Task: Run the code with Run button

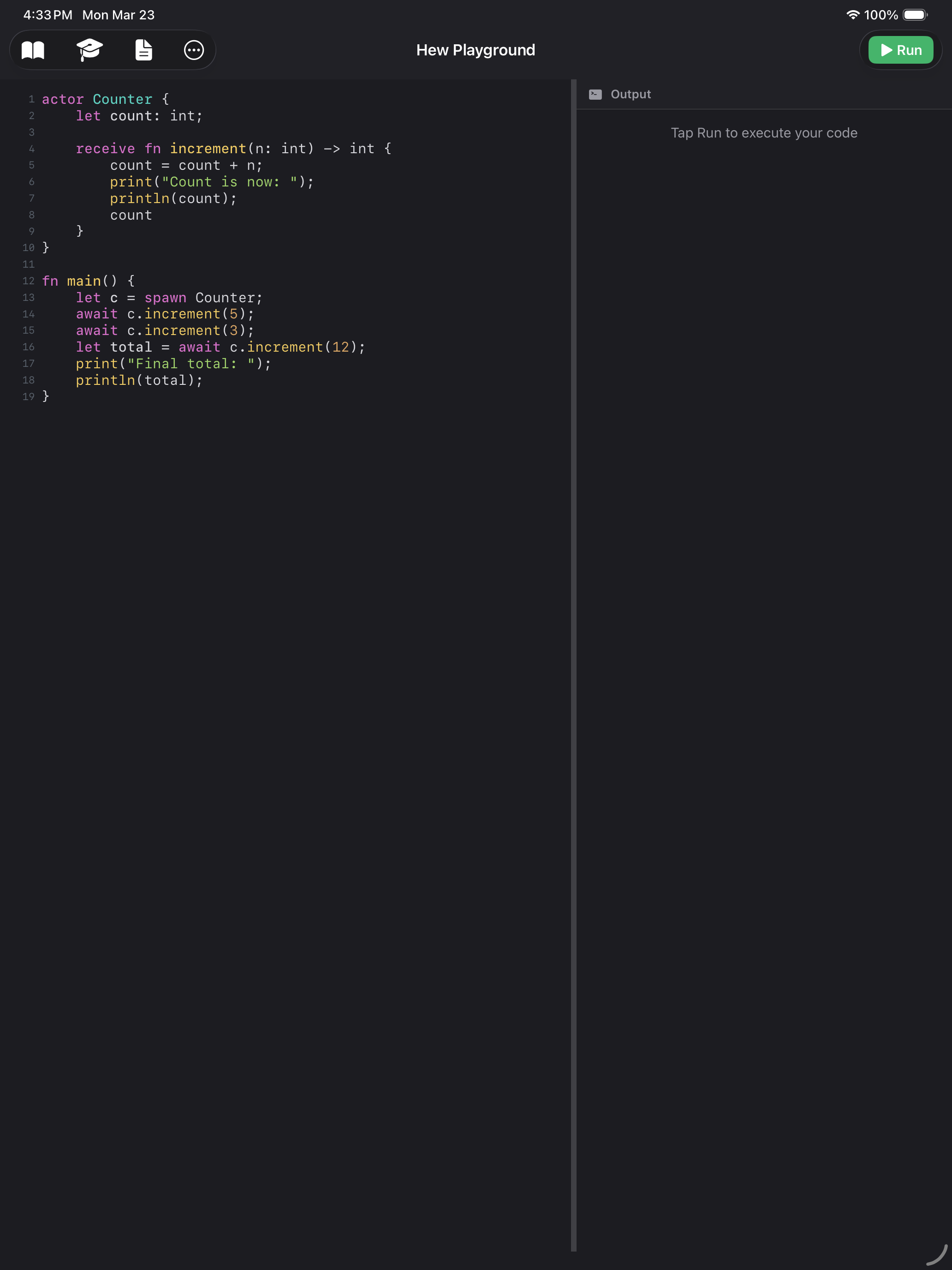Action: tap(900, 50)
